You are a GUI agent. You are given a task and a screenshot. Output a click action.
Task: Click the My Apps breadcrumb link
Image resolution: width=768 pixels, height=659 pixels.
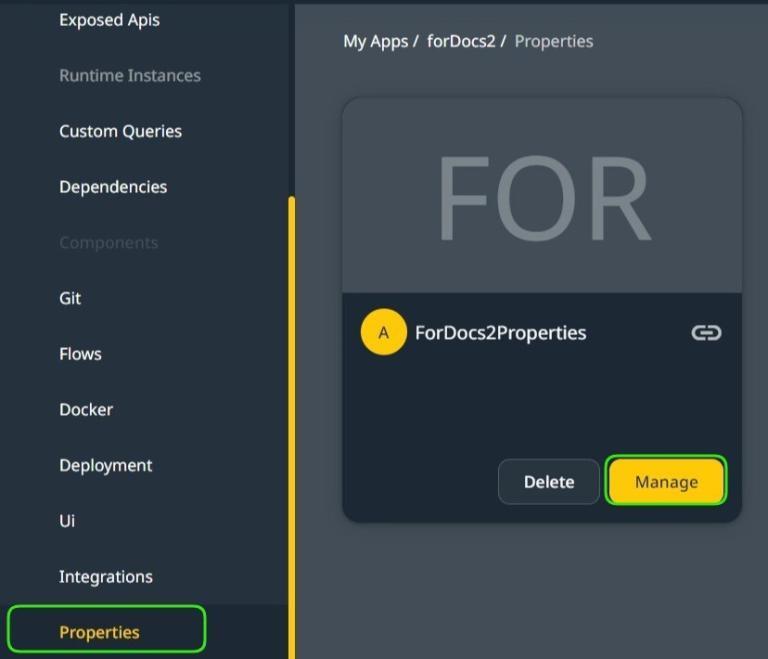(375, 41)
